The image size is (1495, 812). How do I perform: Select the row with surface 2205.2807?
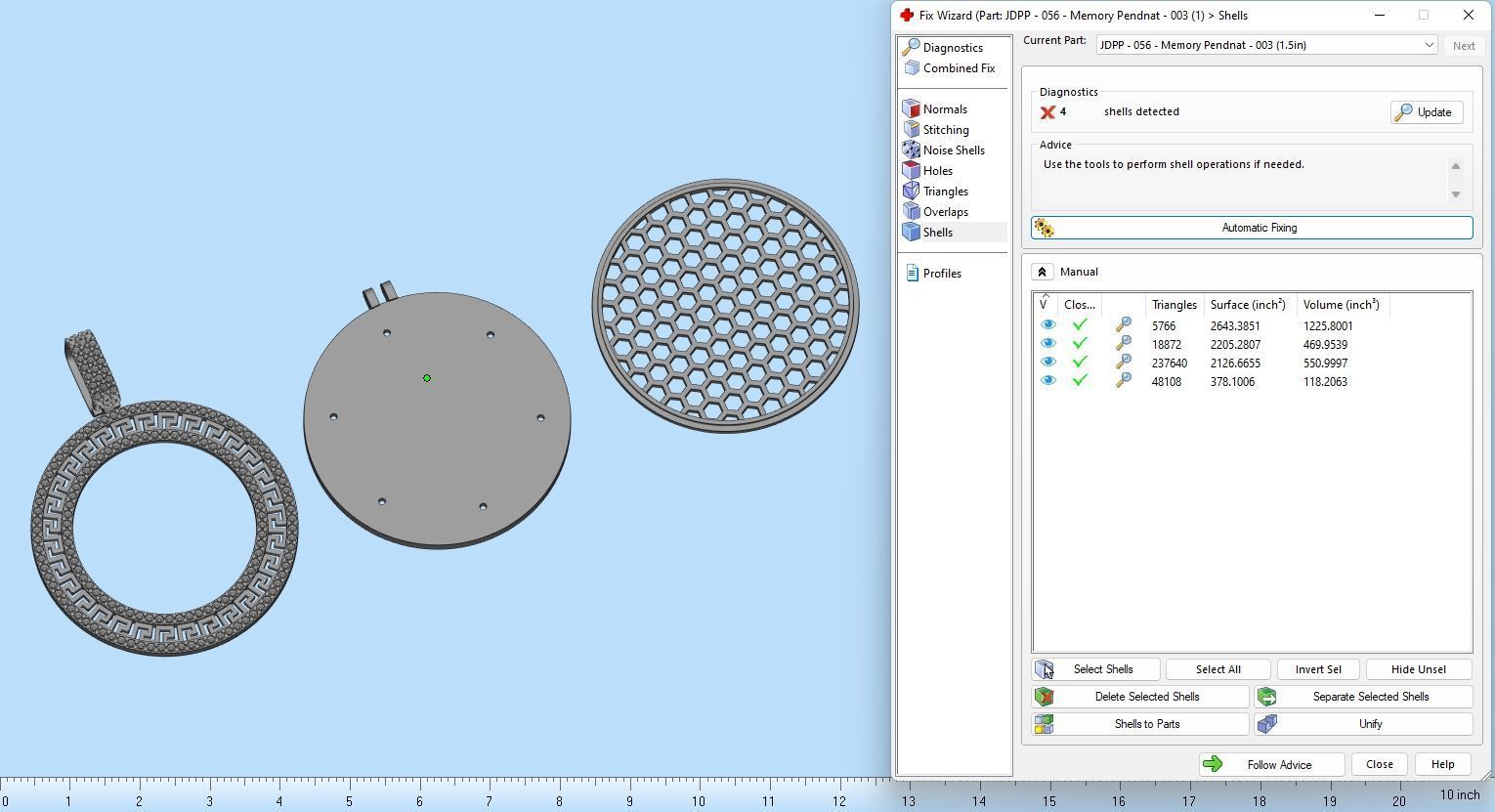point(1252,345)
